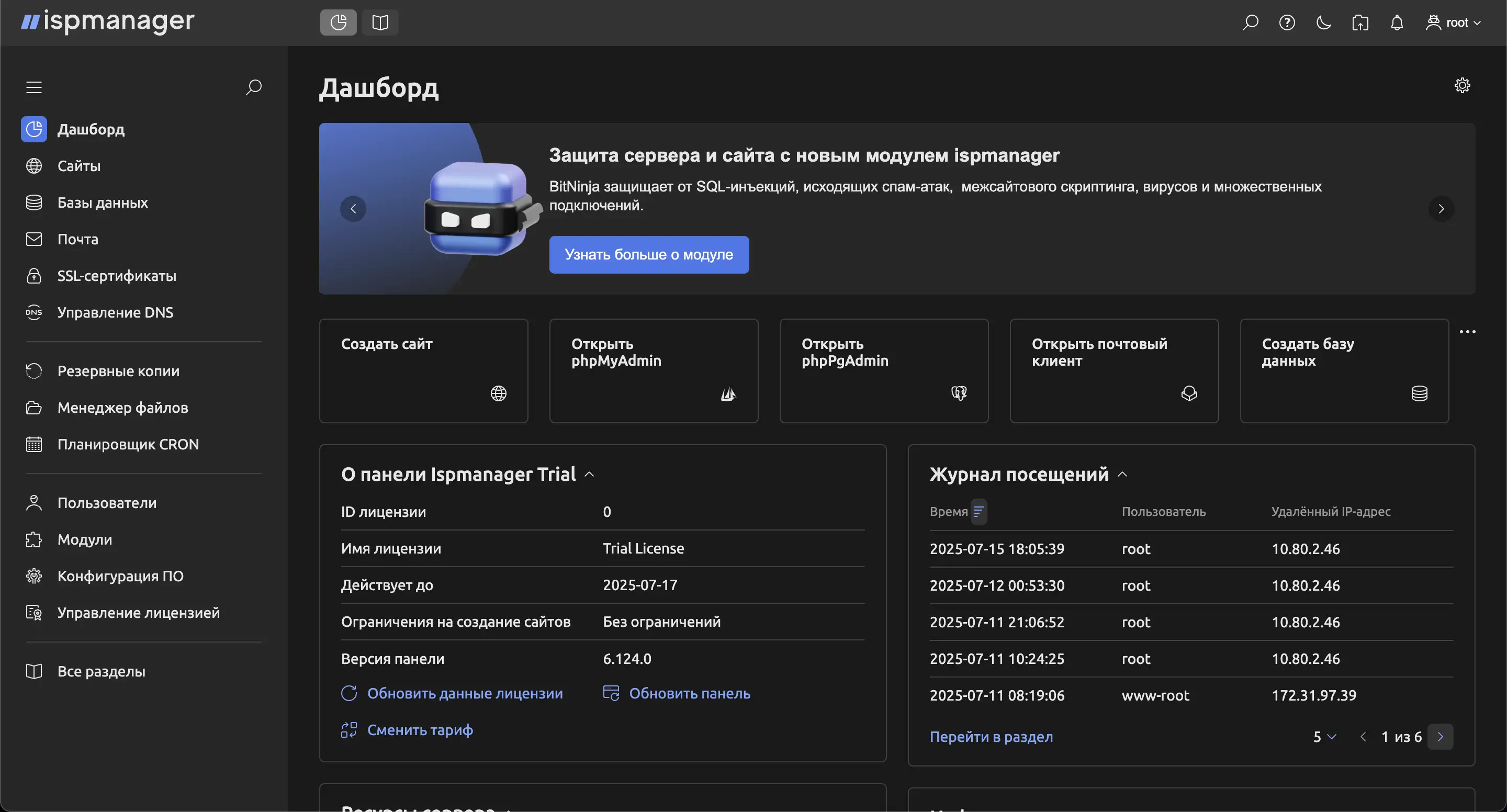Open Сайты in the sidebar
This screenshot has width=1507, height=812.
point(79,166)
